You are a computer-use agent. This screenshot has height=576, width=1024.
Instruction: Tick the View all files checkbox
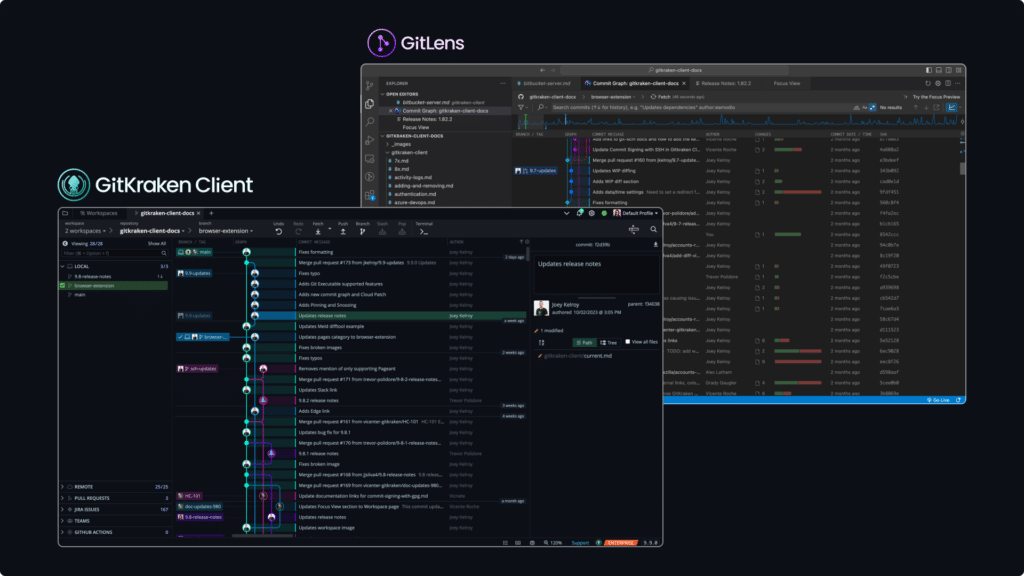tap(628, 342)
